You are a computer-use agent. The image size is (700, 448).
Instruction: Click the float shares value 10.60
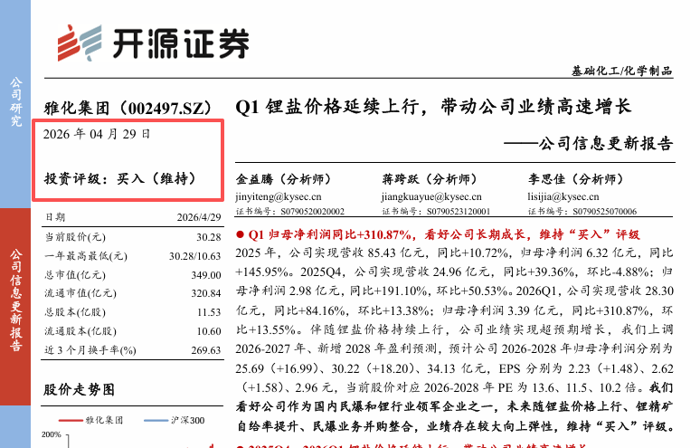click(209, 331)
